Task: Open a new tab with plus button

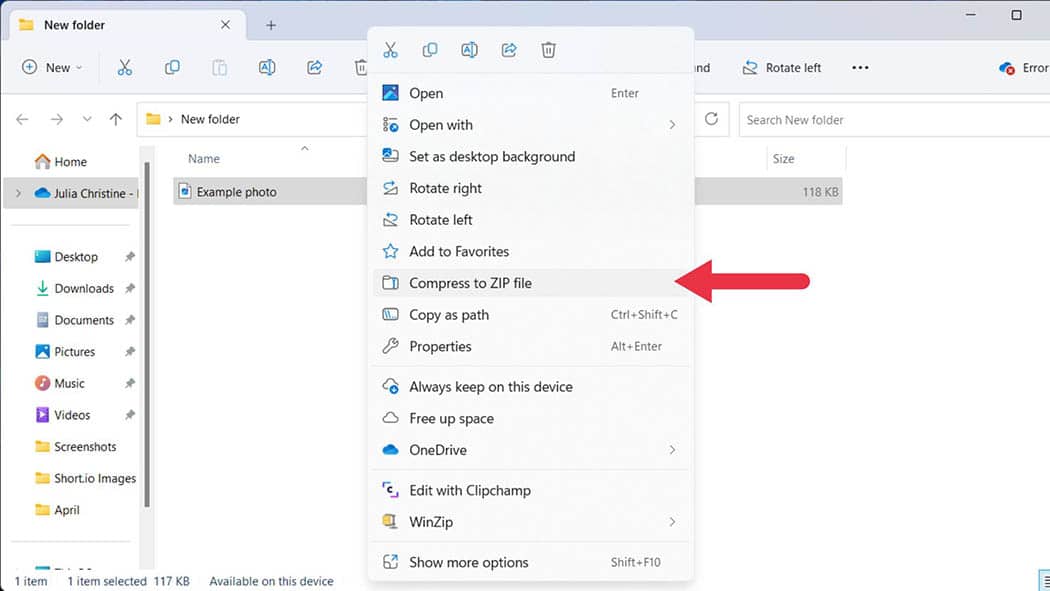Action: pos(271,25)
